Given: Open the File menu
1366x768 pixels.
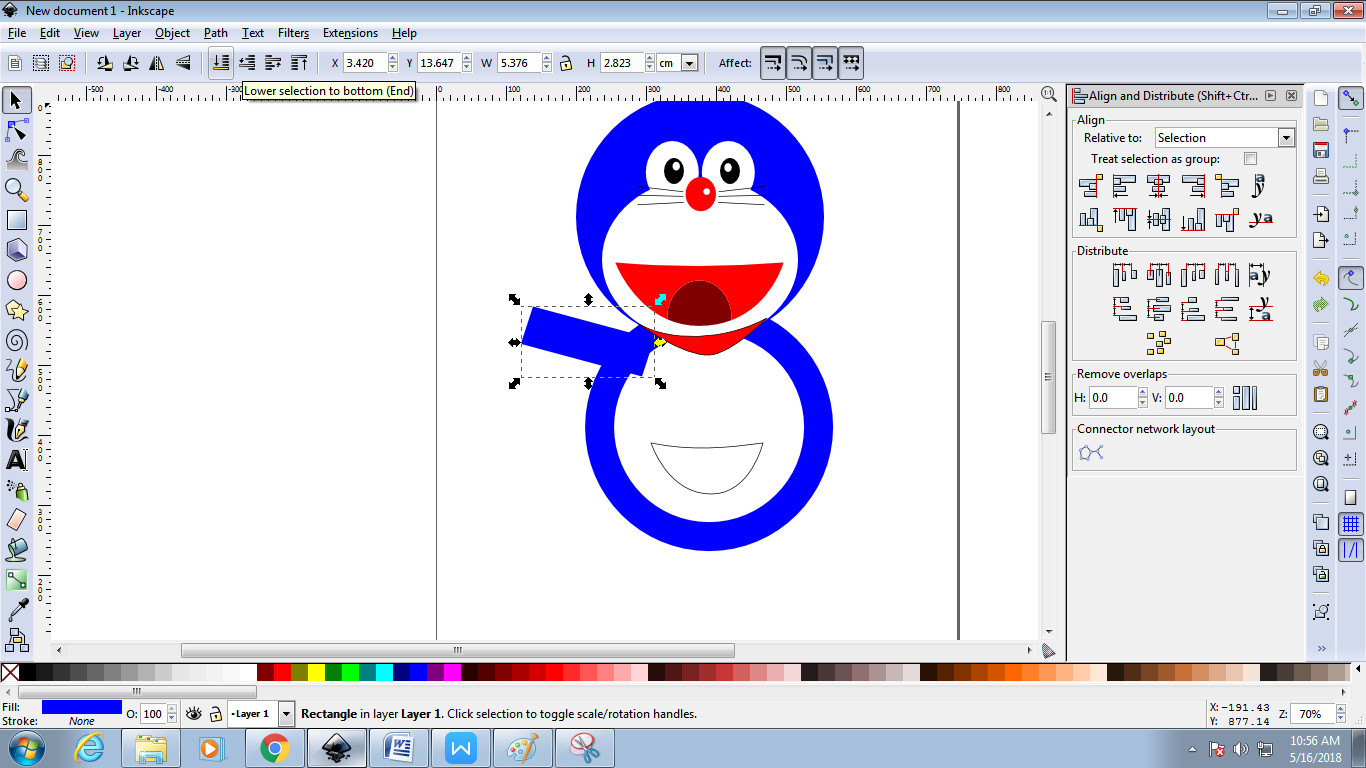Looking at the screenshot, I should 17,33.
